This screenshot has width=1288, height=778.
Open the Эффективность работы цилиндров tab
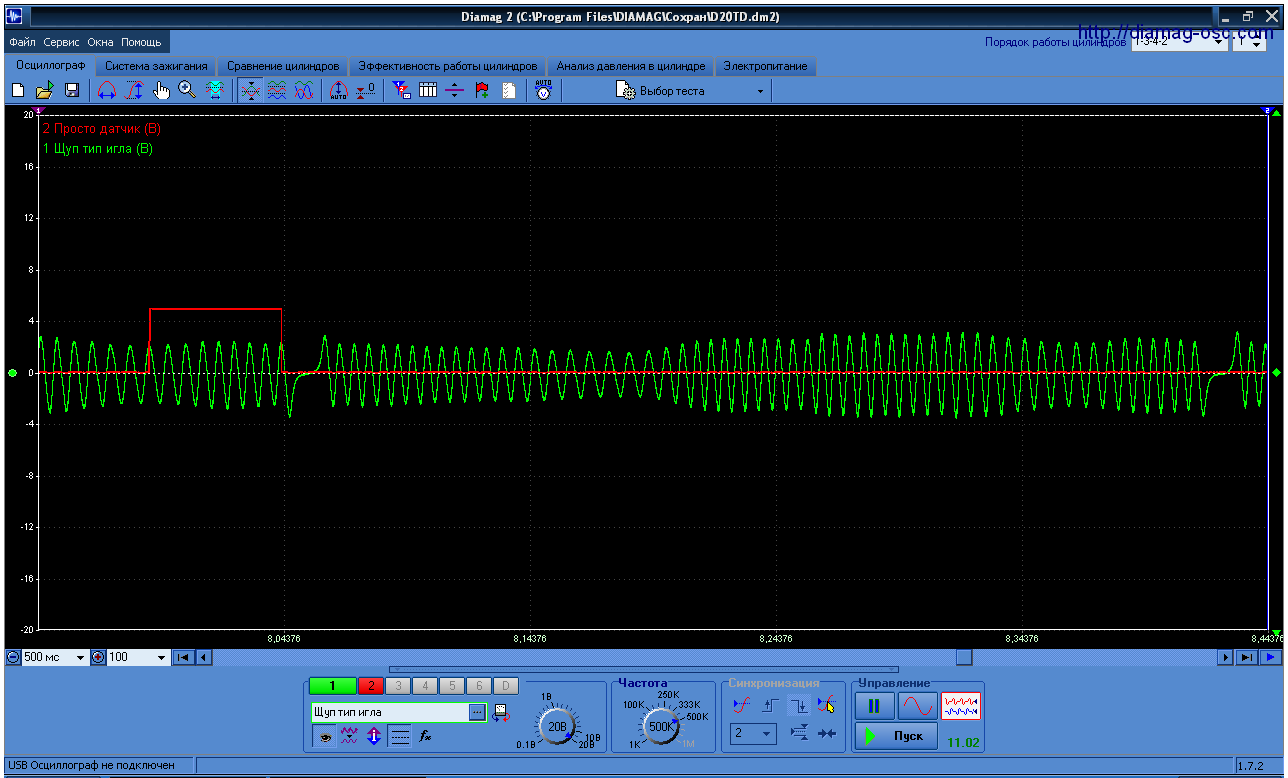(448, 66)
